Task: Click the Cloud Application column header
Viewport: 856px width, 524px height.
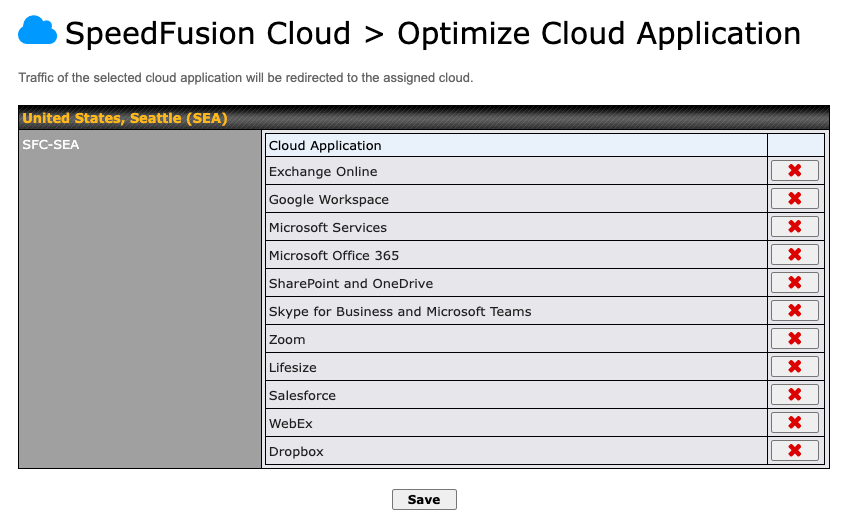Action: coord(325,145)
